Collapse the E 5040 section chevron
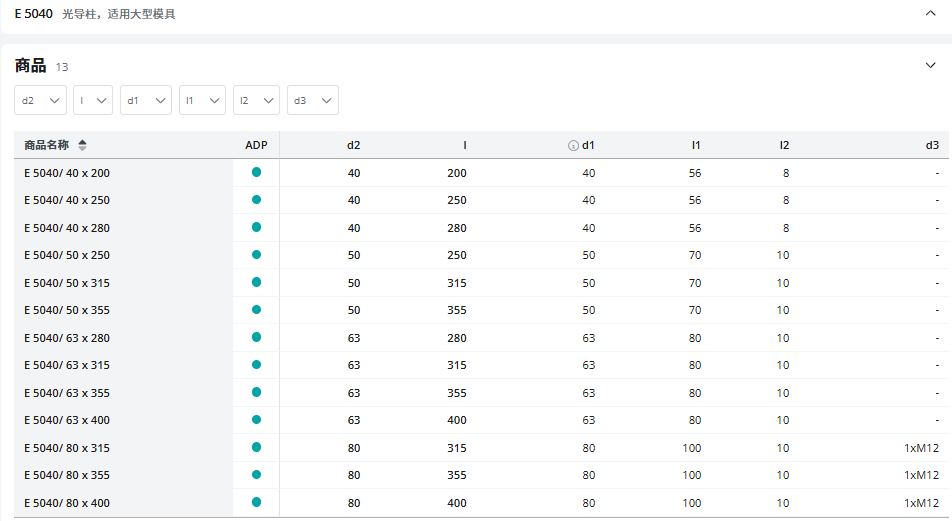This screenshot has height=521, width=952. coord(930,13)
